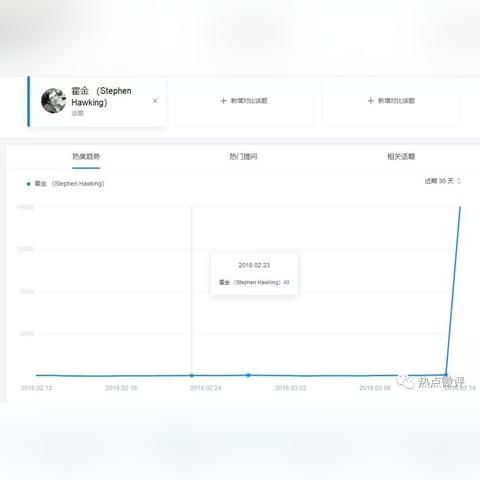Viewport: 480px width, 480px height.
Task: Remove the Stephen Hawking topic card
Action: coord(155,101)
